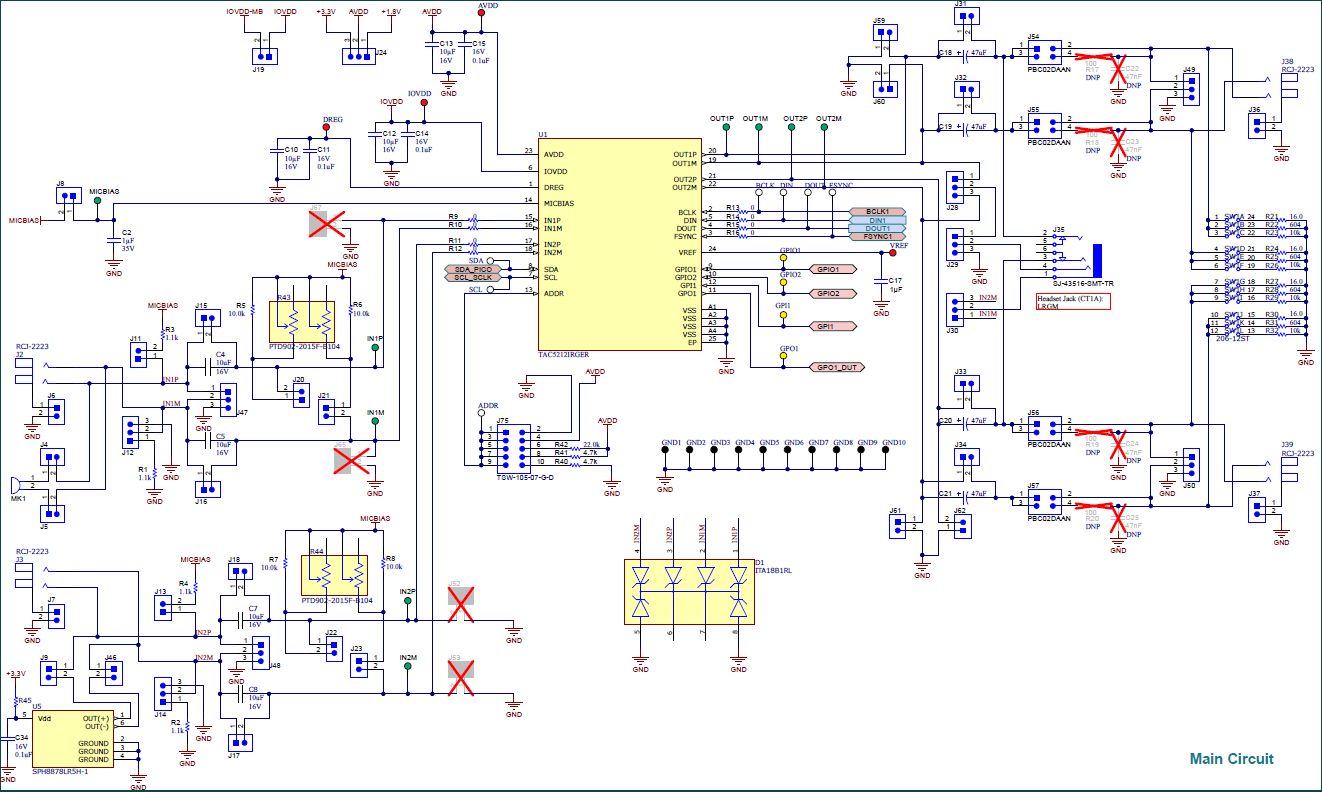Expand the BCLK1 net label chevron
The width and height of the screenshot is (1322, 792).
click(x=878, y=212)
